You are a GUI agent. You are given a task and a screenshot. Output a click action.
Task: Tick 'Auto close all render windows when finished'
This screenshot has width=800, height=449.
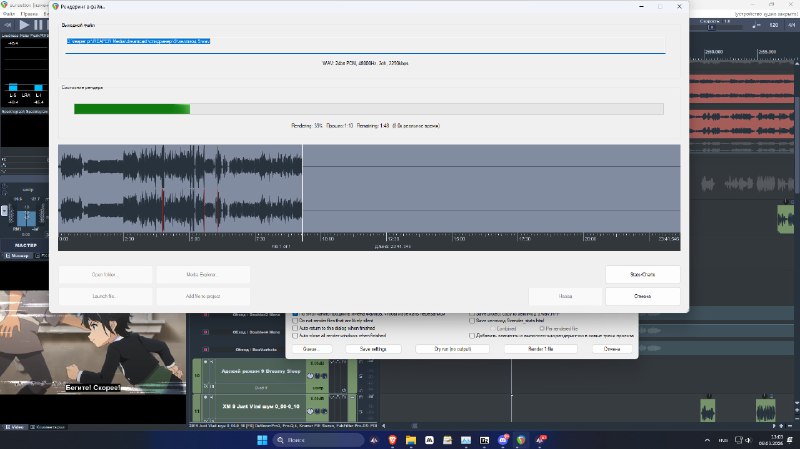coord(295,336)
